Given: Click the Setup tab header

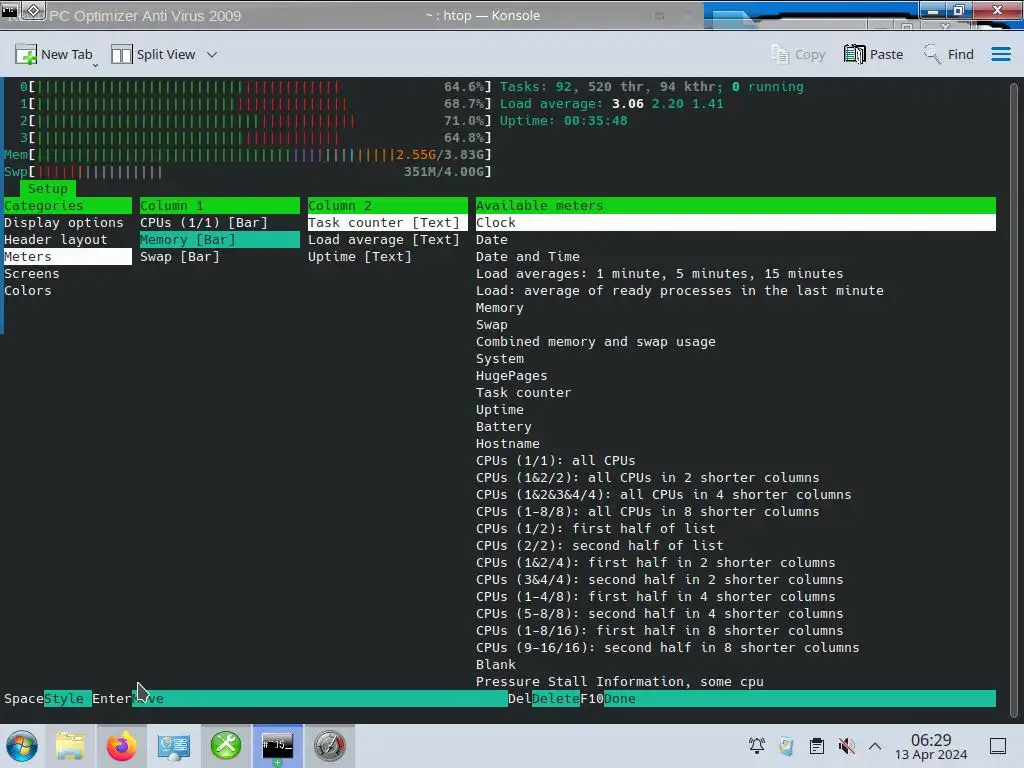Looking at the screenshot, I should pyautogui.click(x=48, y=189).
